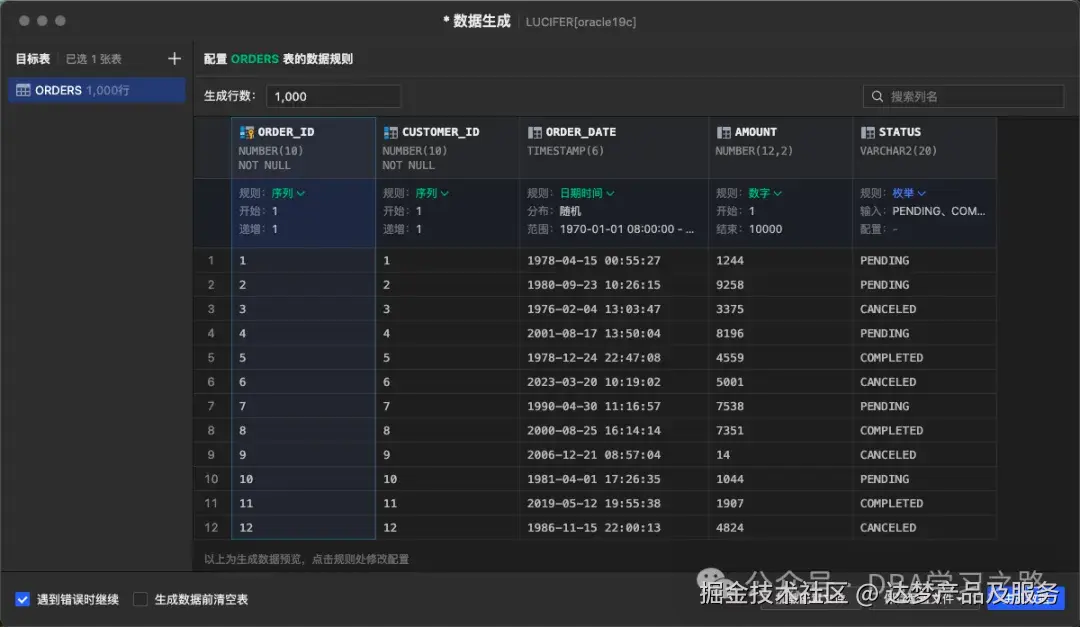Select the 目标表 panel header

pyautogui.click(x=32, y=58)
